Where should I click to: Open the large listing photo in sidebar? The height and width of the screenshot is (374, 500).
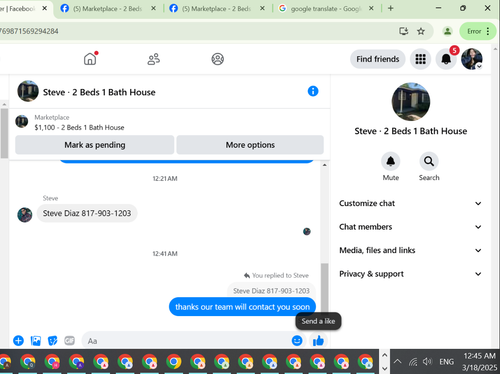pos(411,102)
